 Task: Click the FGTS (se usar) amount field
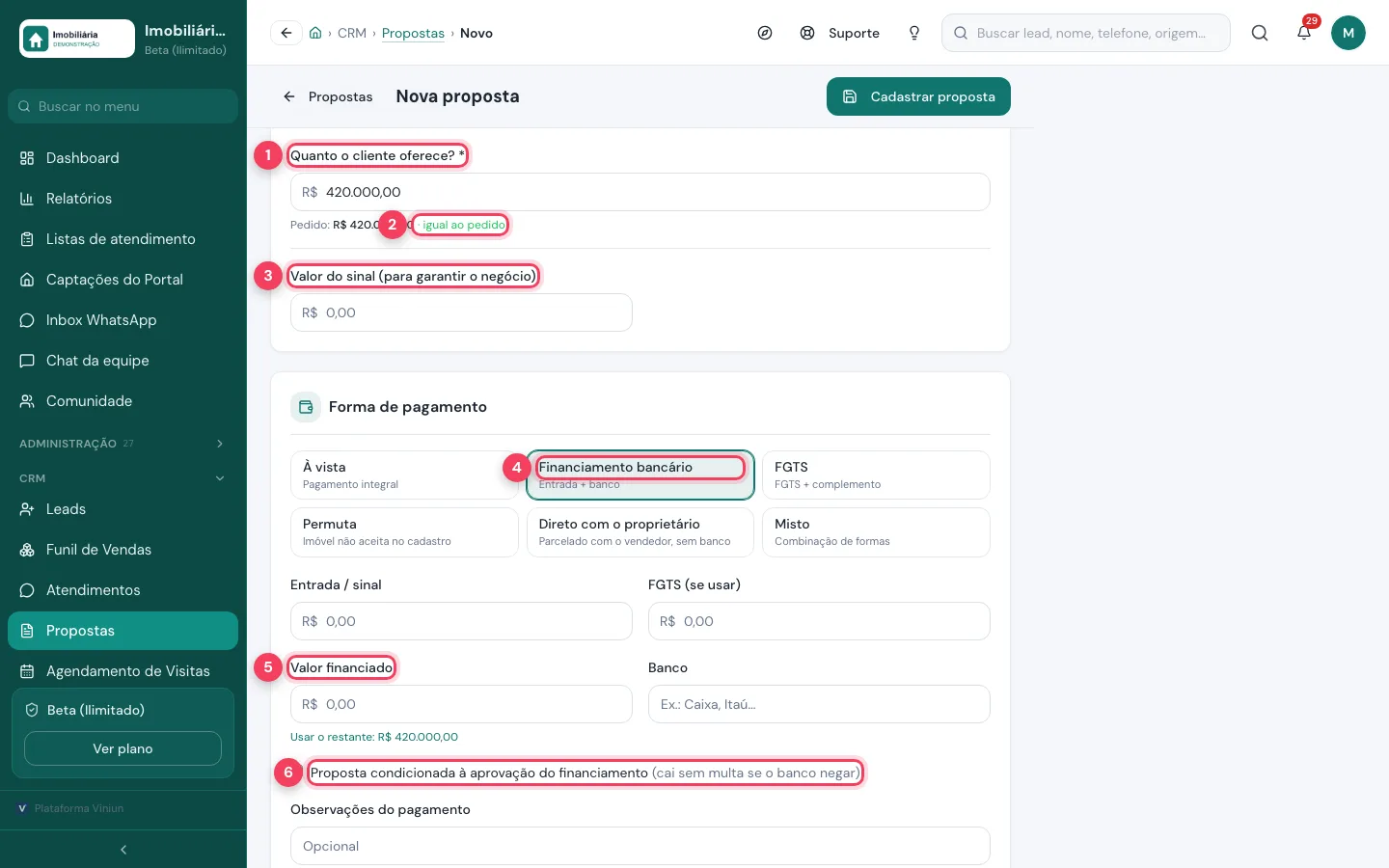tap(819, 621)
